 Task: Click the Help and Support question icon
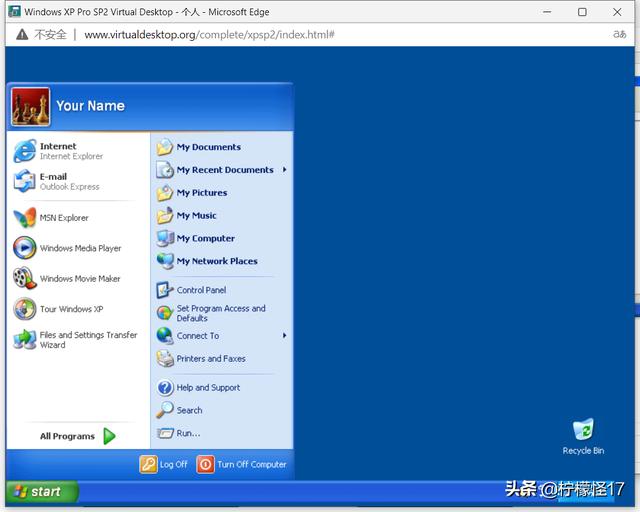(x=165, y=387)
